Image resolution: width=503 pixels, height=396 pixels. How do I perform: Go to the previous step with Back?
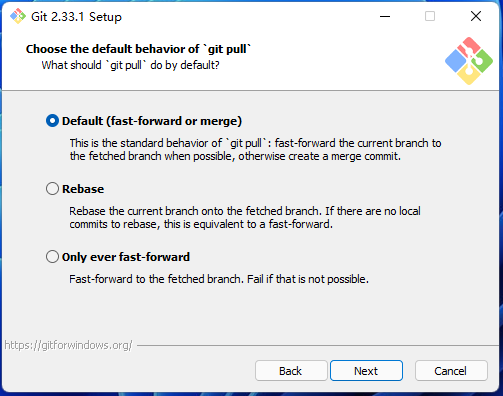coord(291,371)
